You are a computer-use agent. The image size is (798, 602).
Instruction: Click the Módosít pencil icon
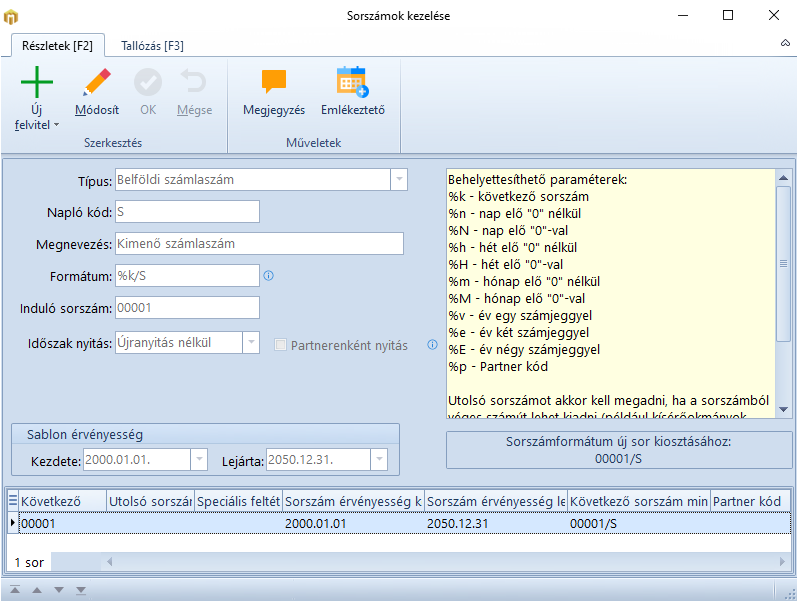[x=97, y=83]
